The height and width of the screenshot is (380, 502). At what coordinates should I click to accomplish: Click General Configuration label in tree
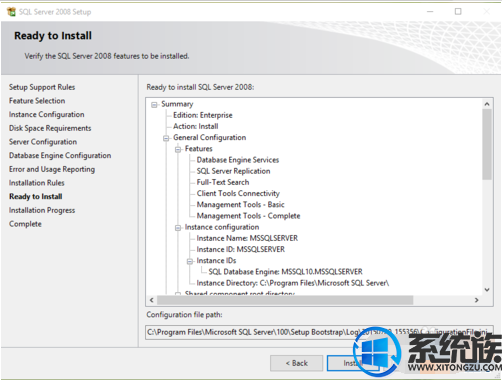(x=209, y=137)
